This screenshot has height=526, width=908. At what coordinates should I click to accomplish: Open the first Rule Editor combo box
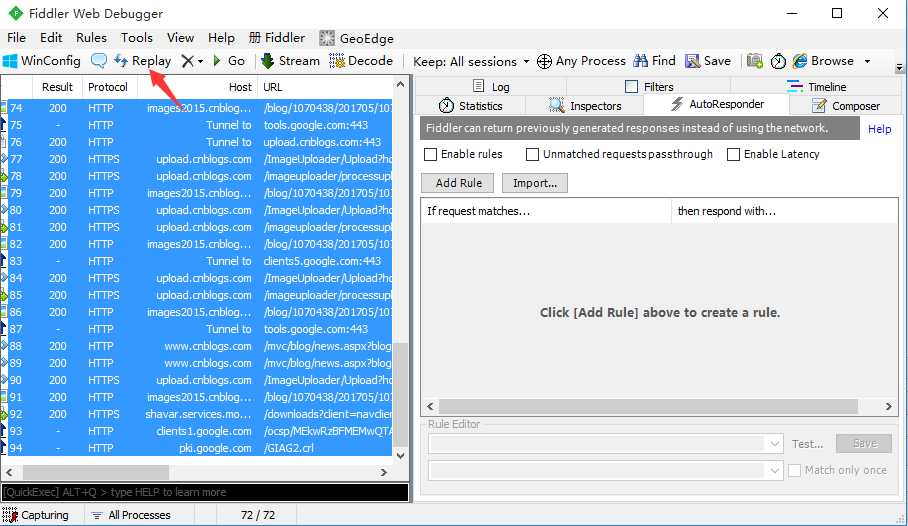(x=606, y=444)
